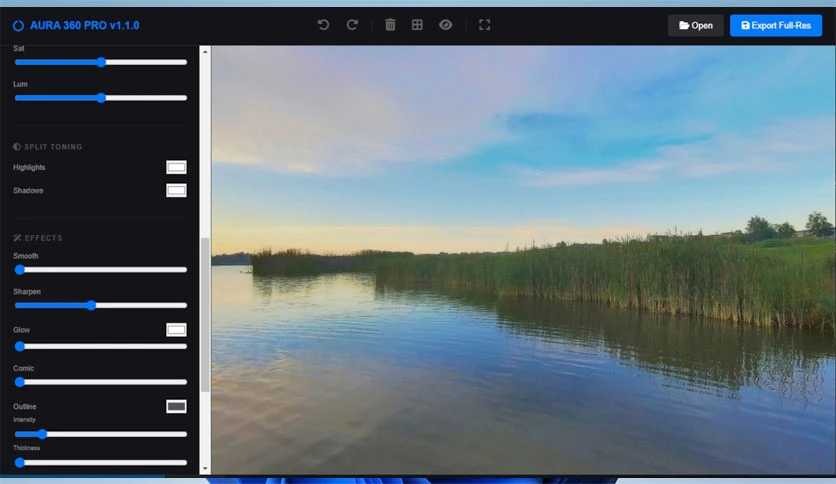Click the Outline Thickness slider track

click(101, 463)
